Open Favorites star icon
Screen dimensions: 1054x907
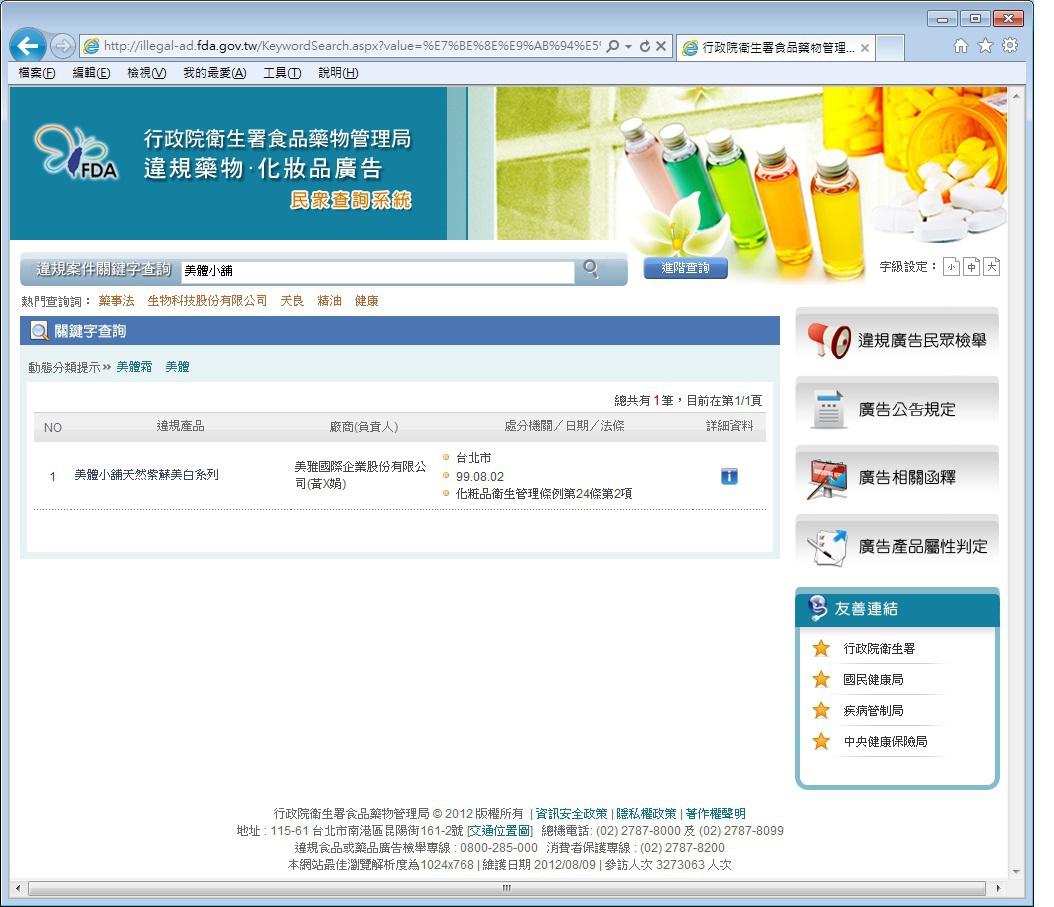pyautogui.click(x=985, y=46)
